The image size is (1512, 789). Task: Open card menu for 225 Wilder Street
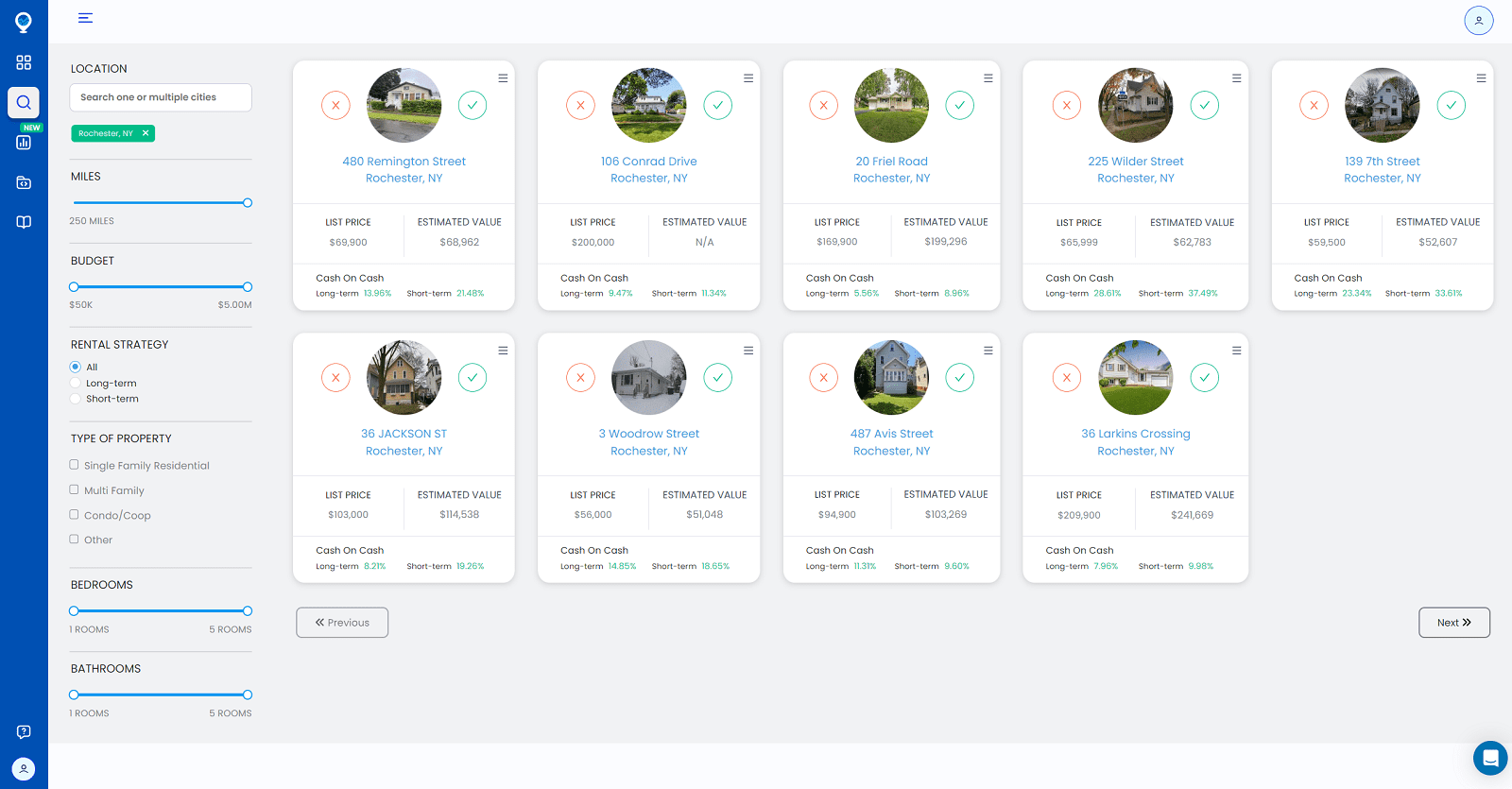pos(1237,78)
